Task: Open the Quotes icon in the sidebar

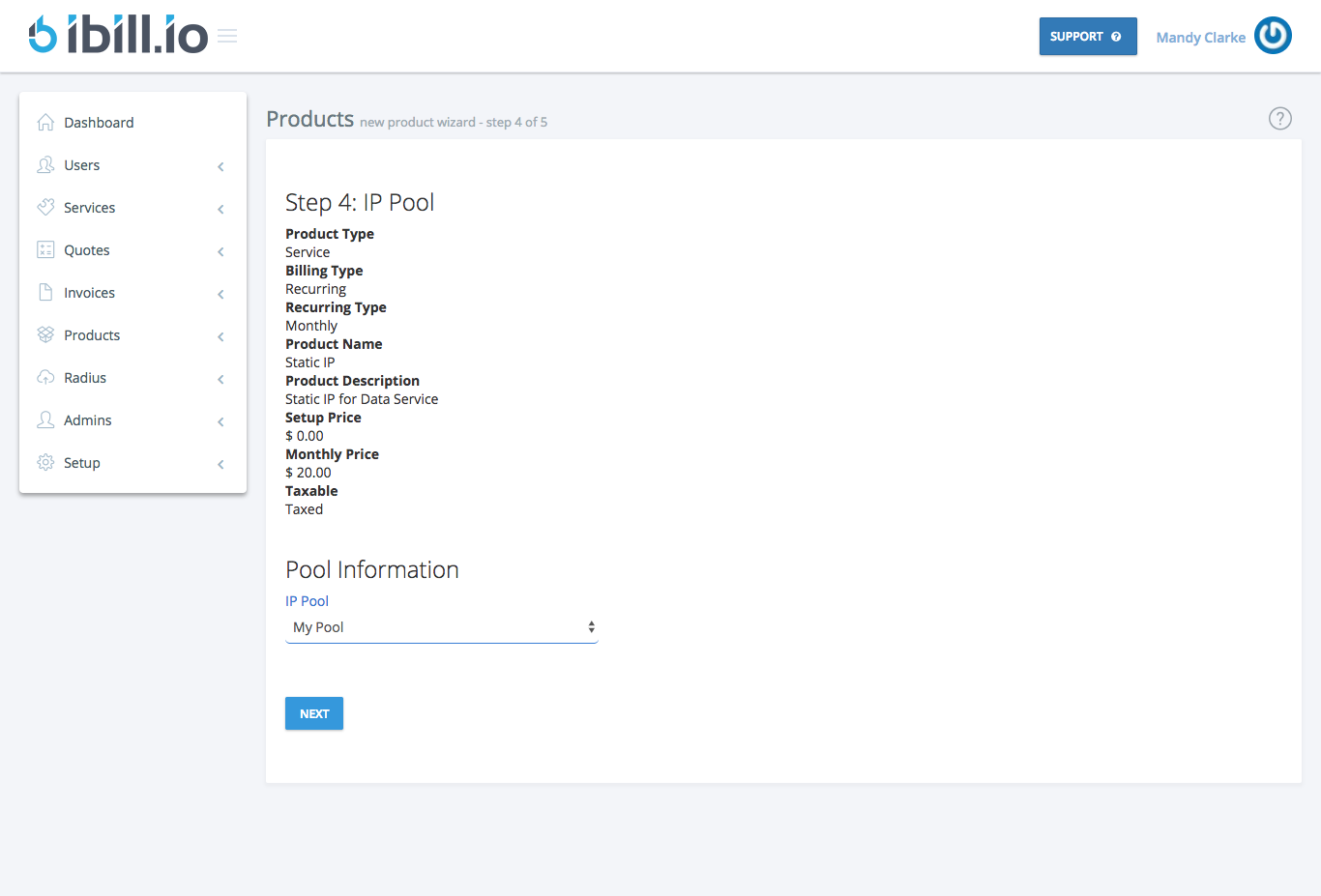Action: coord(45,249)
